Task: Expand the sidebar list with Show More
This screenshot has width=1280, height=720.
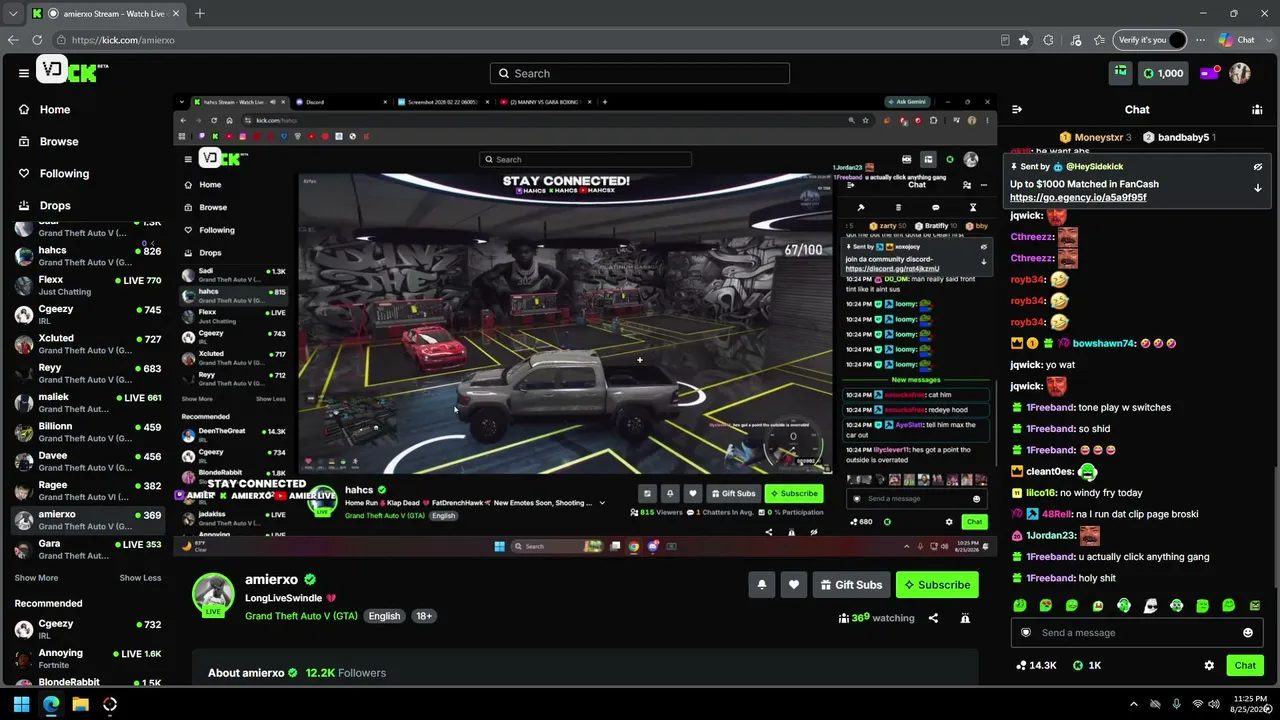Action: coord(36,578)
